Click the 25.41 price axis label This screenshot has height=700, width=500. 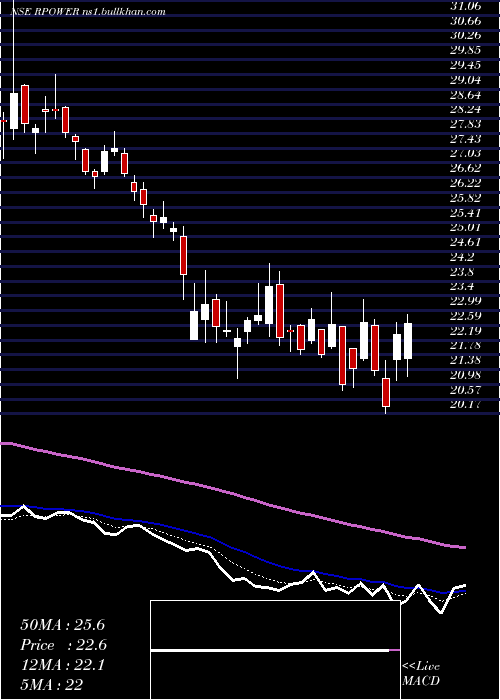[466, 212]
